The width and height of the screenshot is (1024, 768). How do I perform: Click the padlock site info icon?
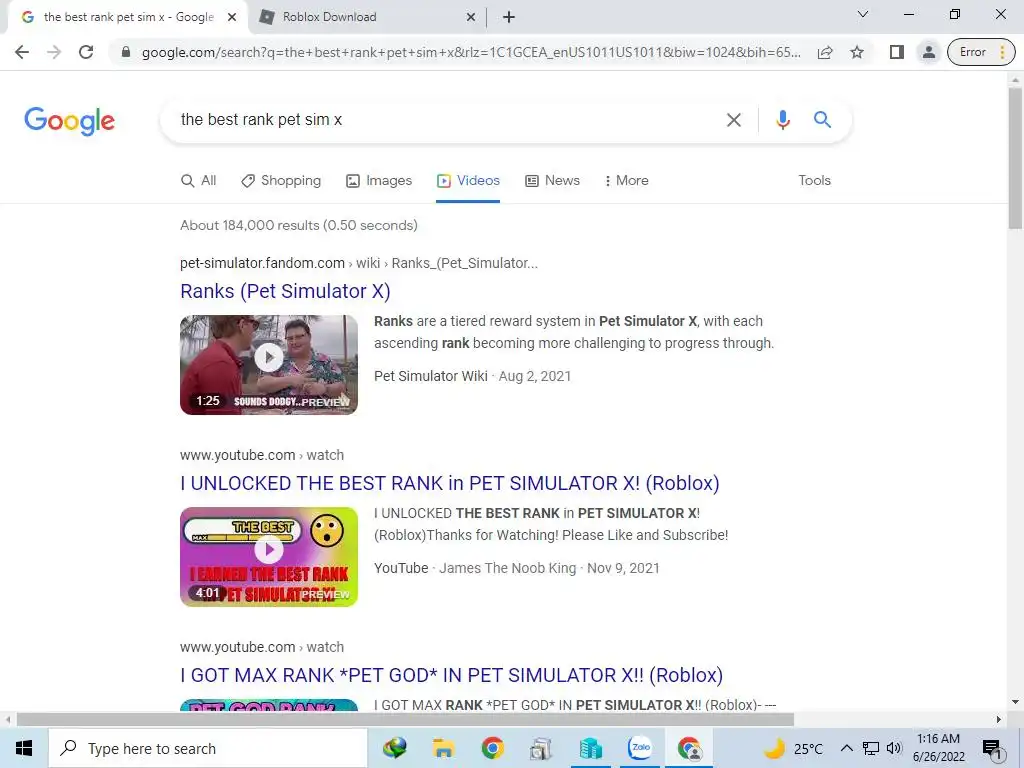[126, 52]
